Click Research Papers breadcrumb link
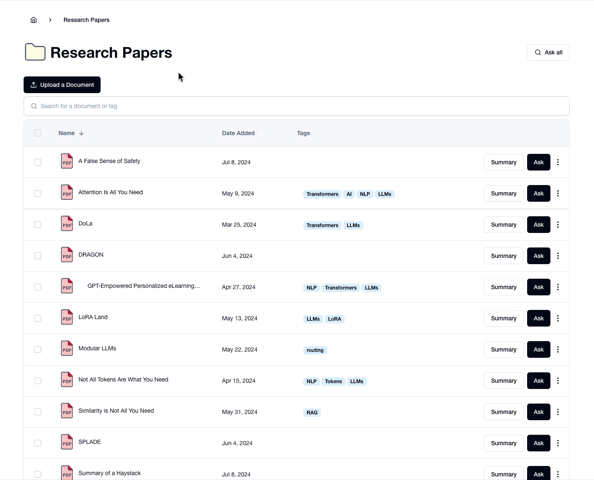 tap(86, 20)
